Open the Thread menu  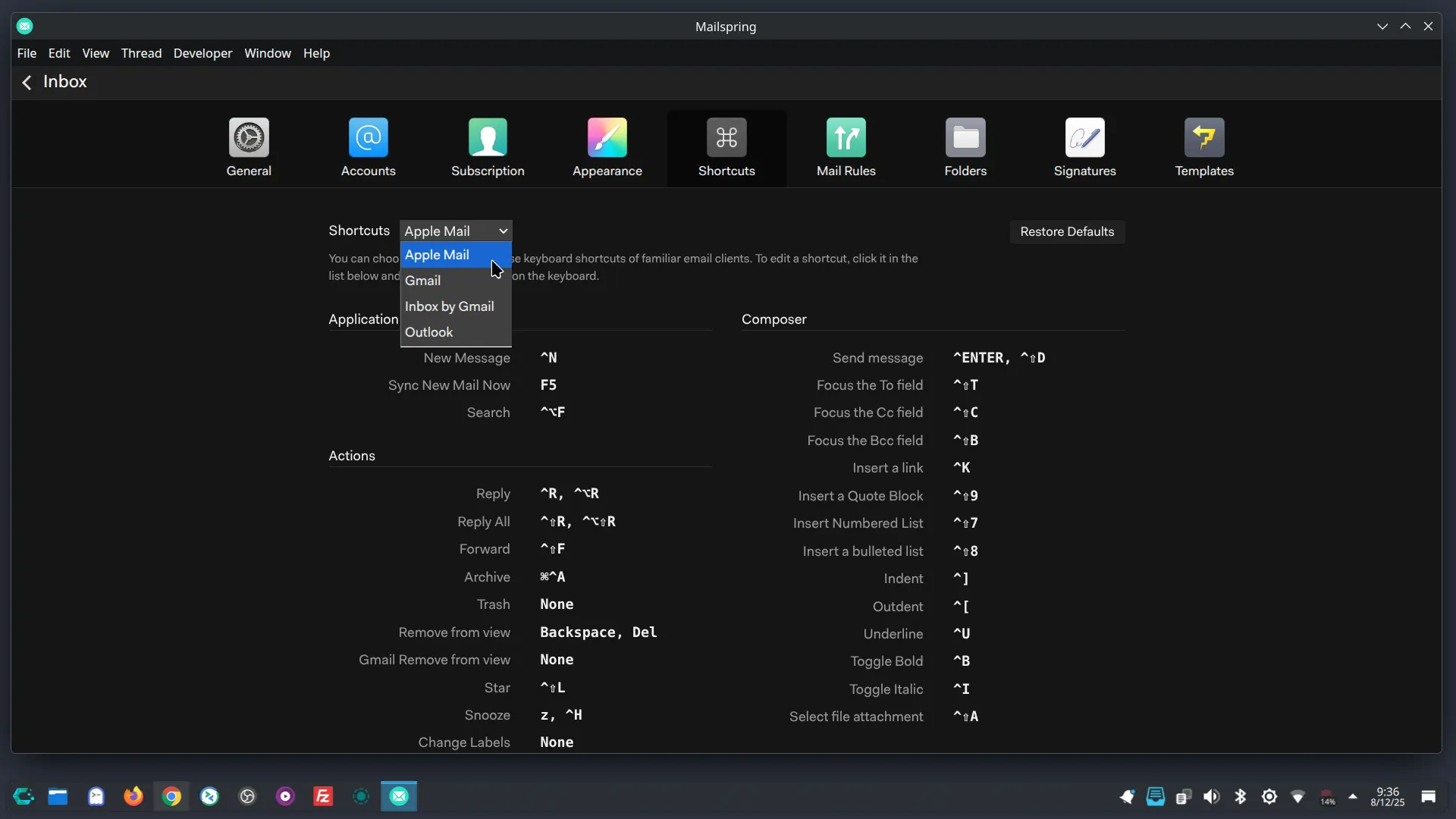click(141, 53)
